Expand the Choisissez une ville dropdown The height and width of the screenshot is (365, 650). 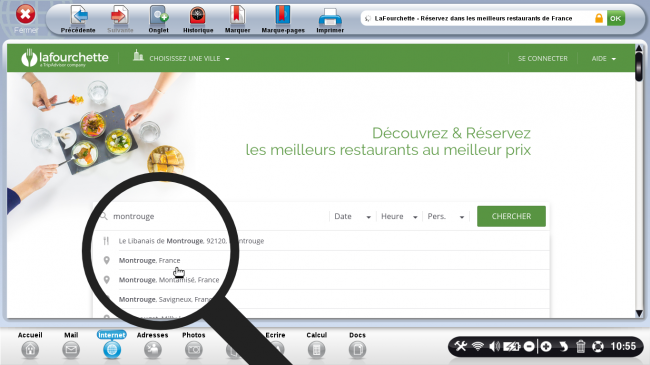(182, 58)
